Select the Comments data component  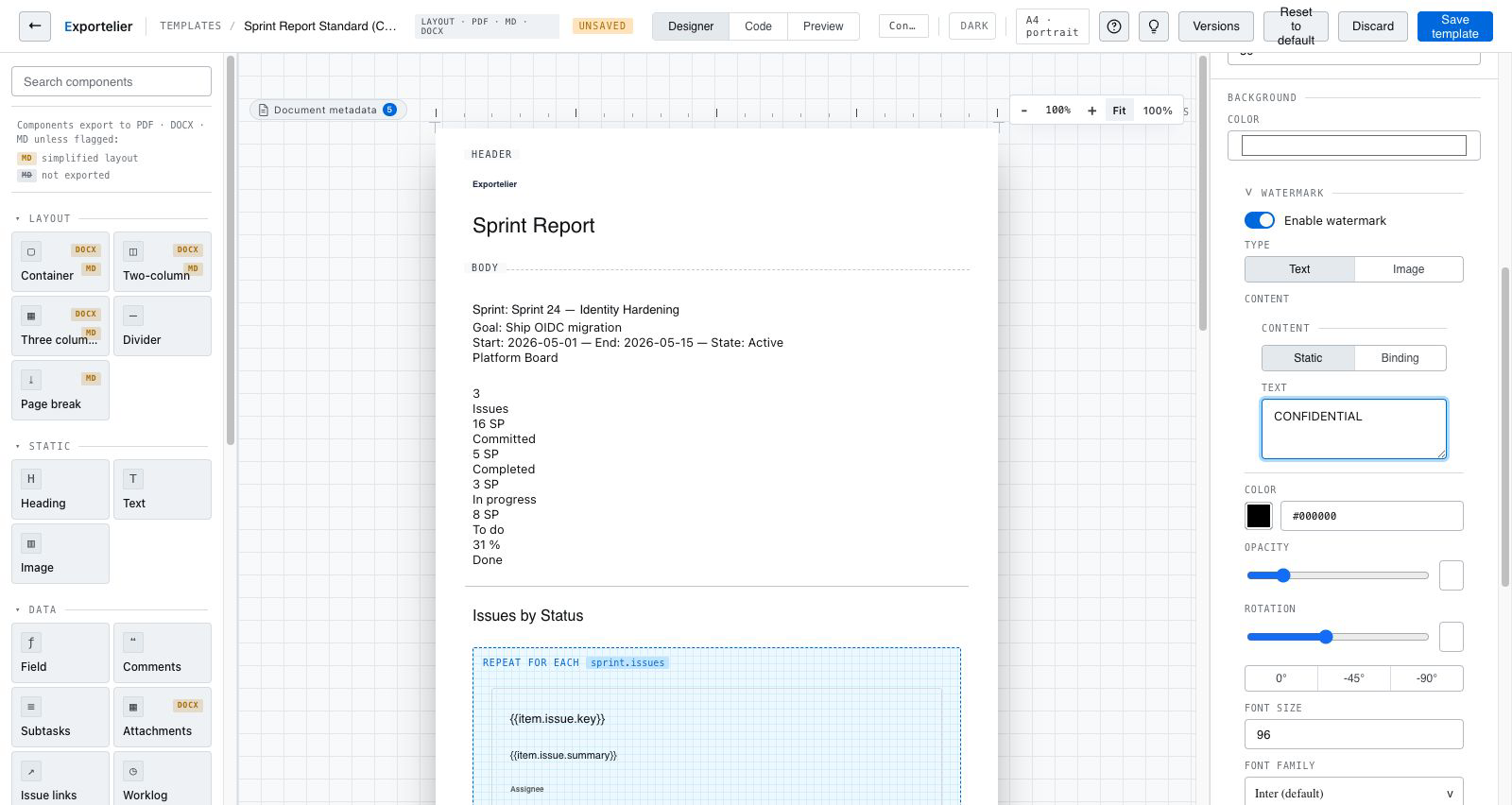[163, 653]
